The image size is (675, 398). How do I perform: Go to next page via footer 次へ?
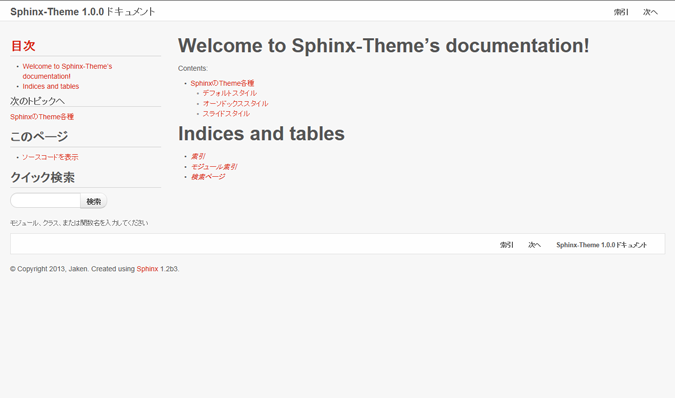(x=534, y=245)
